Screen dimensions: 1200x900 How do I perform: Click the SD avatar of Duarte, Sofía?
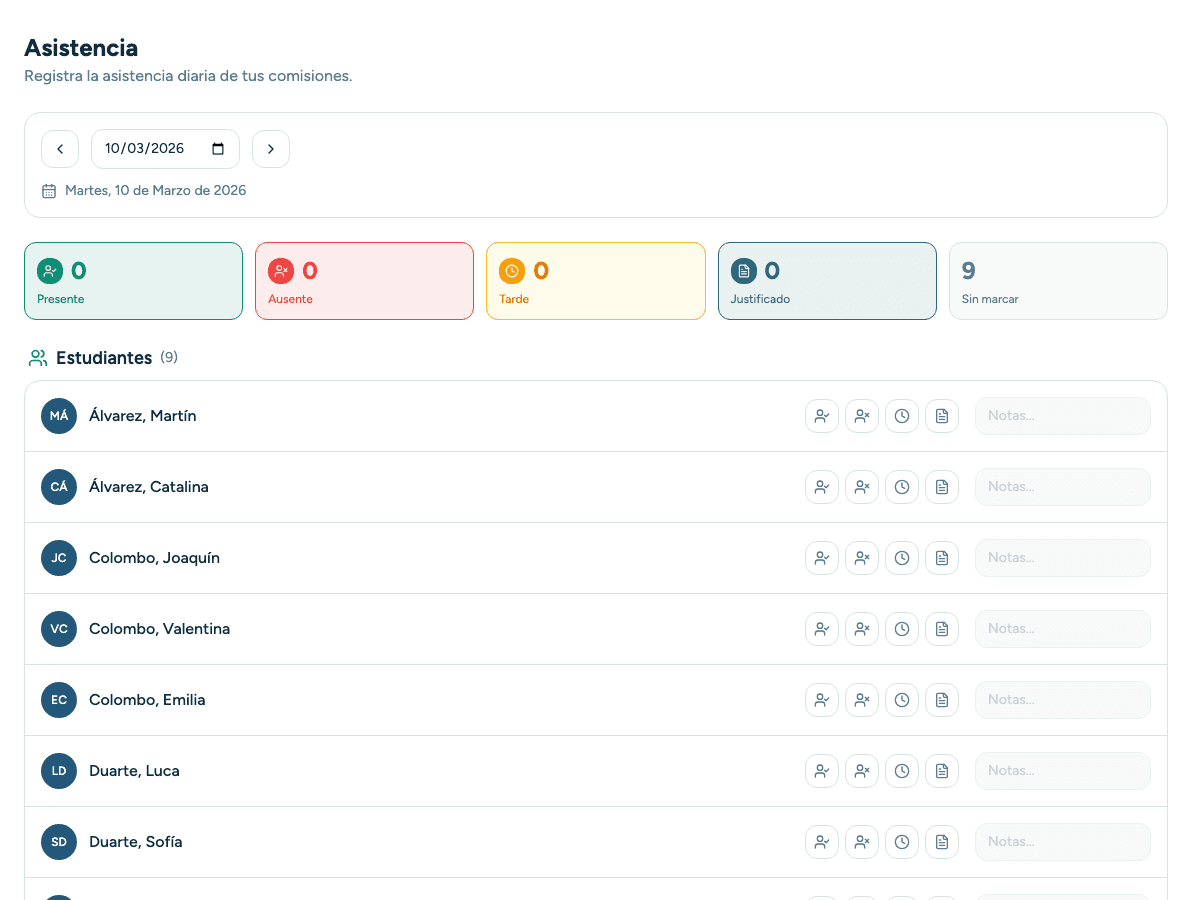pos(59,842)
